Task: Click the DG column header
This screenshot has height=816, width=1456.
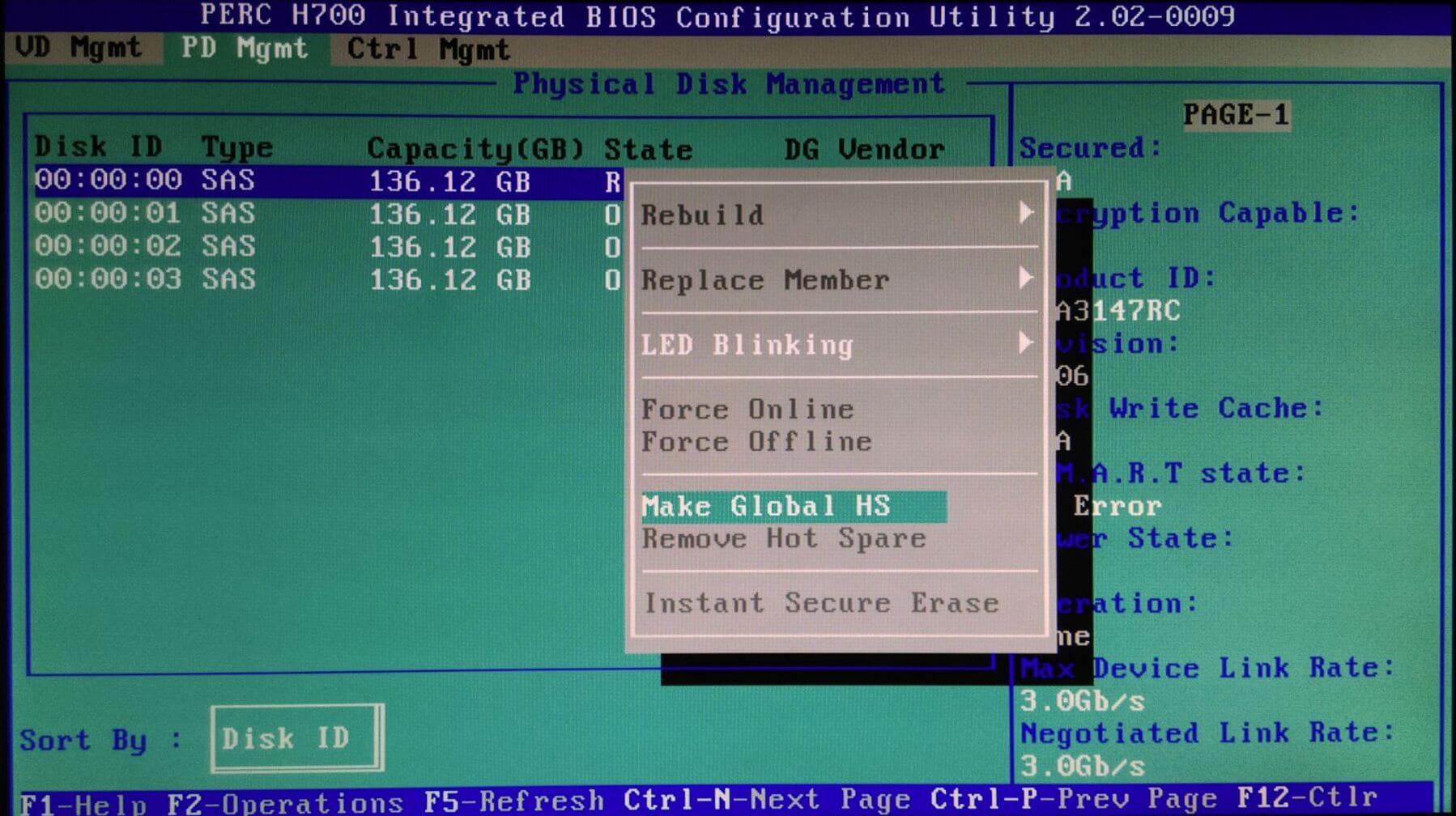Action: click(x=802, y=150)
